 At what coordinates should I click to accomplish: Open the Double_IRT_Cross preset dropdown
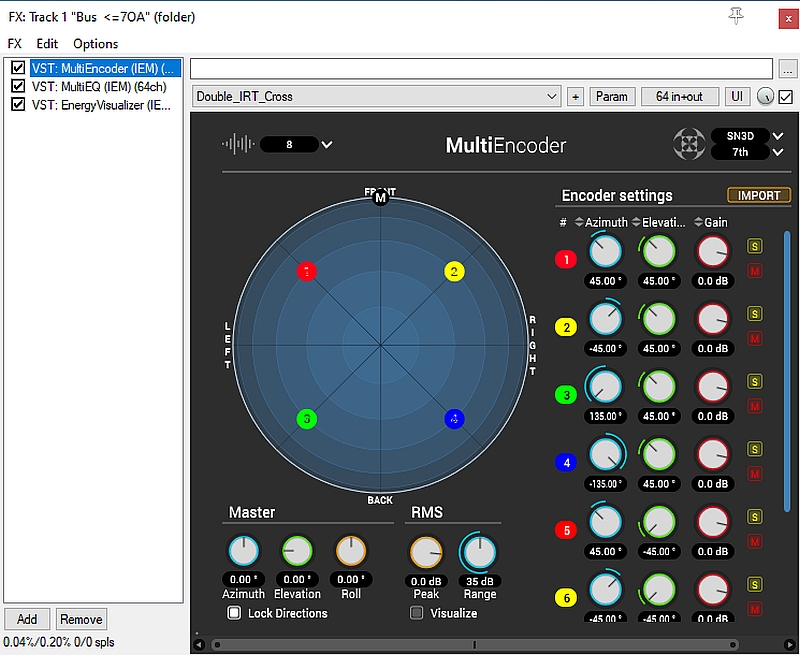pyautogui.click(x=376, y=97)
